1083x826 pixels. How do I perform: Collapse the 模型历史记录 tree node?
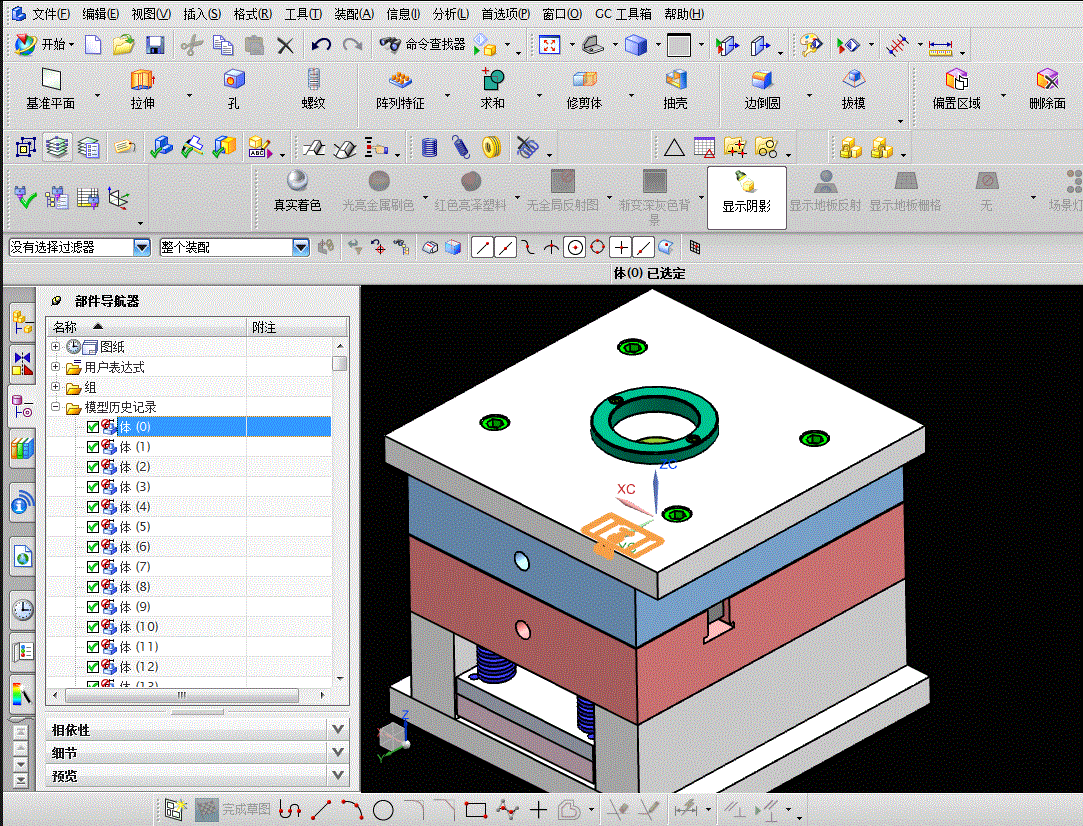tap(55, 407)
